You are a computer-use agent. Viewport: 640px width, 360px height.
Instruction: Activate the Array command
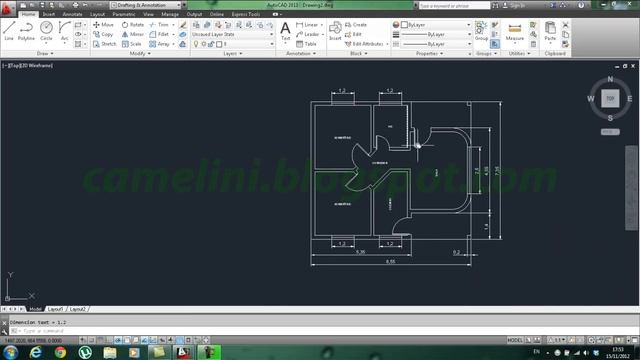pos(159,44)
